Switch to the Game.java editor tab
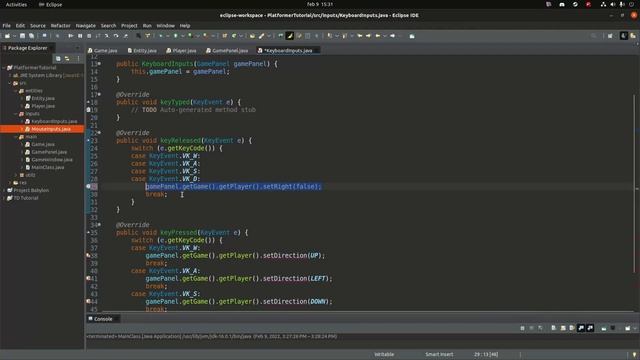 (103, 51)
